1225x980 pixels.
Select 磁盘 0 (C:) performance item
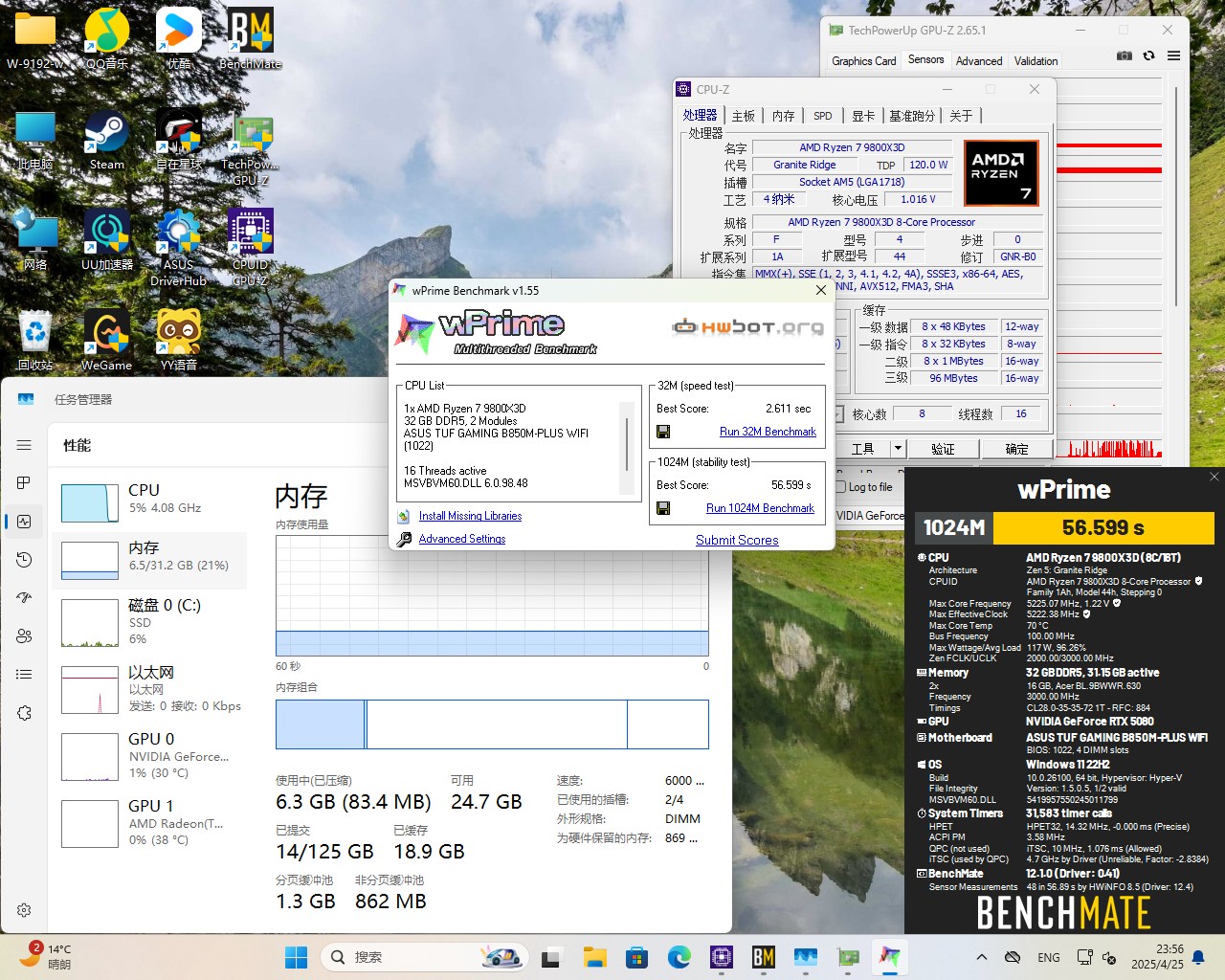click(151, 621)
